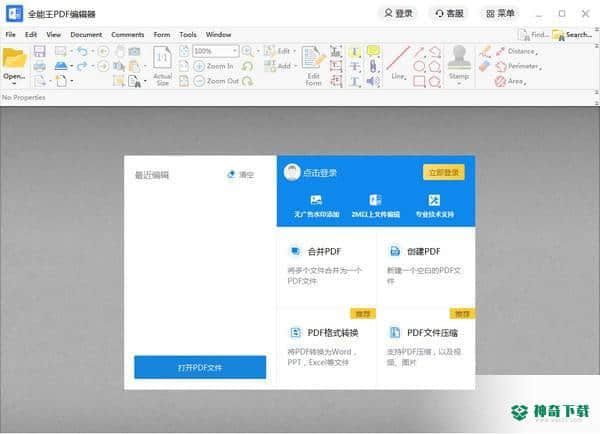The height and width of the screenshot is (434, 600).
Task: Click the Save floppy disk icon
Action: 39,51
